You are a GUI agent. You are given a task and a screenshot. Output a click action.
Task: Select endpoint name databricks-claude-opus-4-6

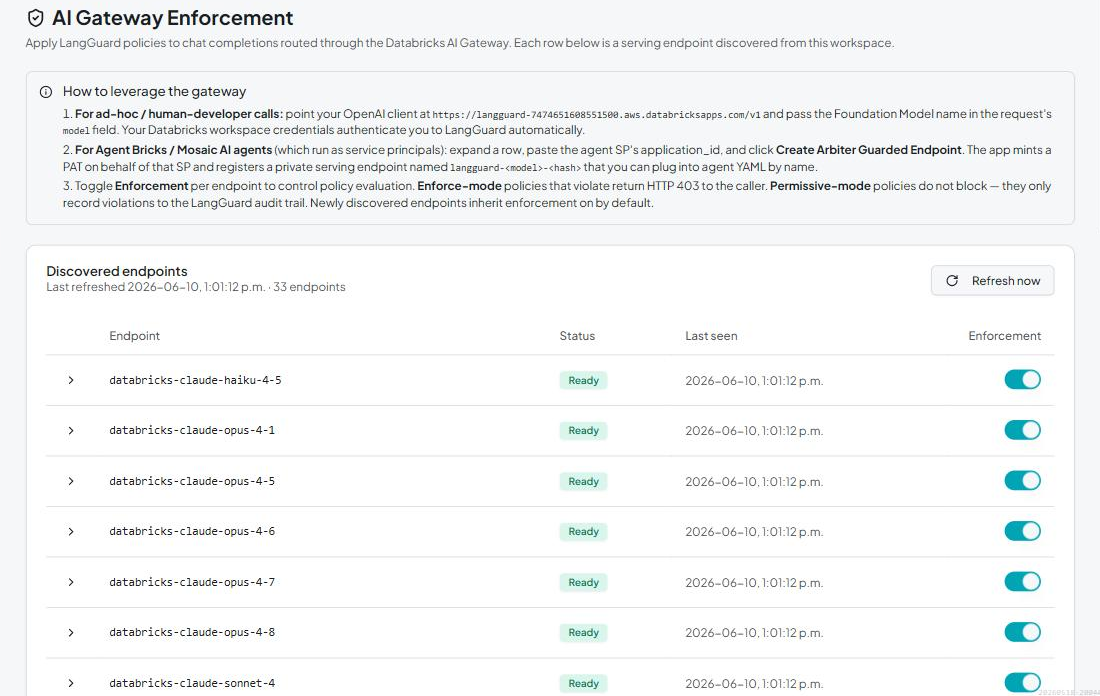click(192, 532)
